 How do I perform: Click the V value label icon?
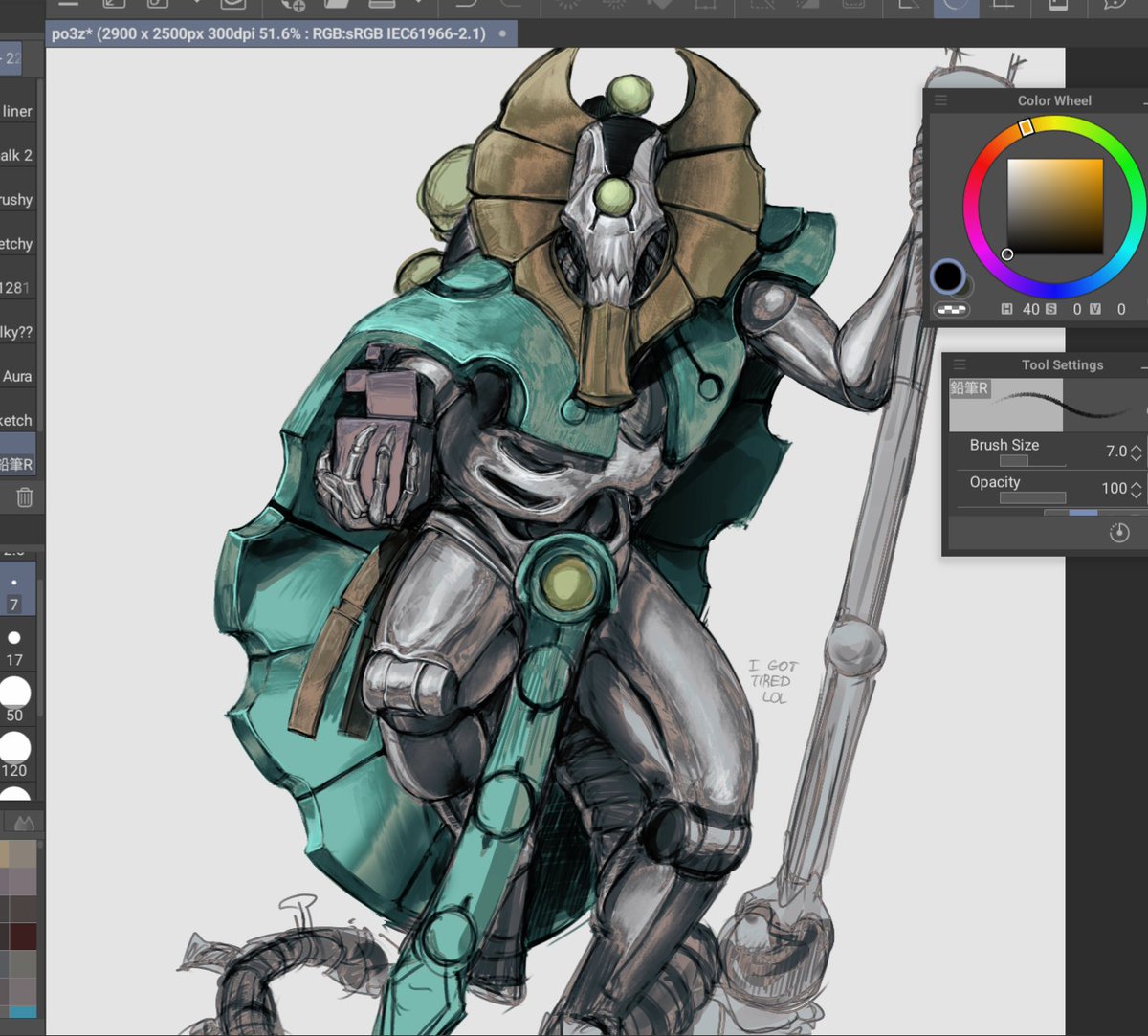coord(1094,309)
